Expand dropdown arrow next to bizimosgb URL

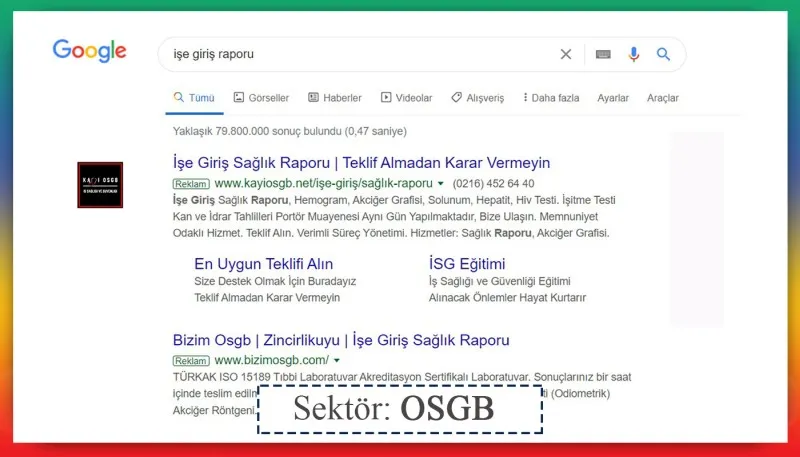(337, 361)
